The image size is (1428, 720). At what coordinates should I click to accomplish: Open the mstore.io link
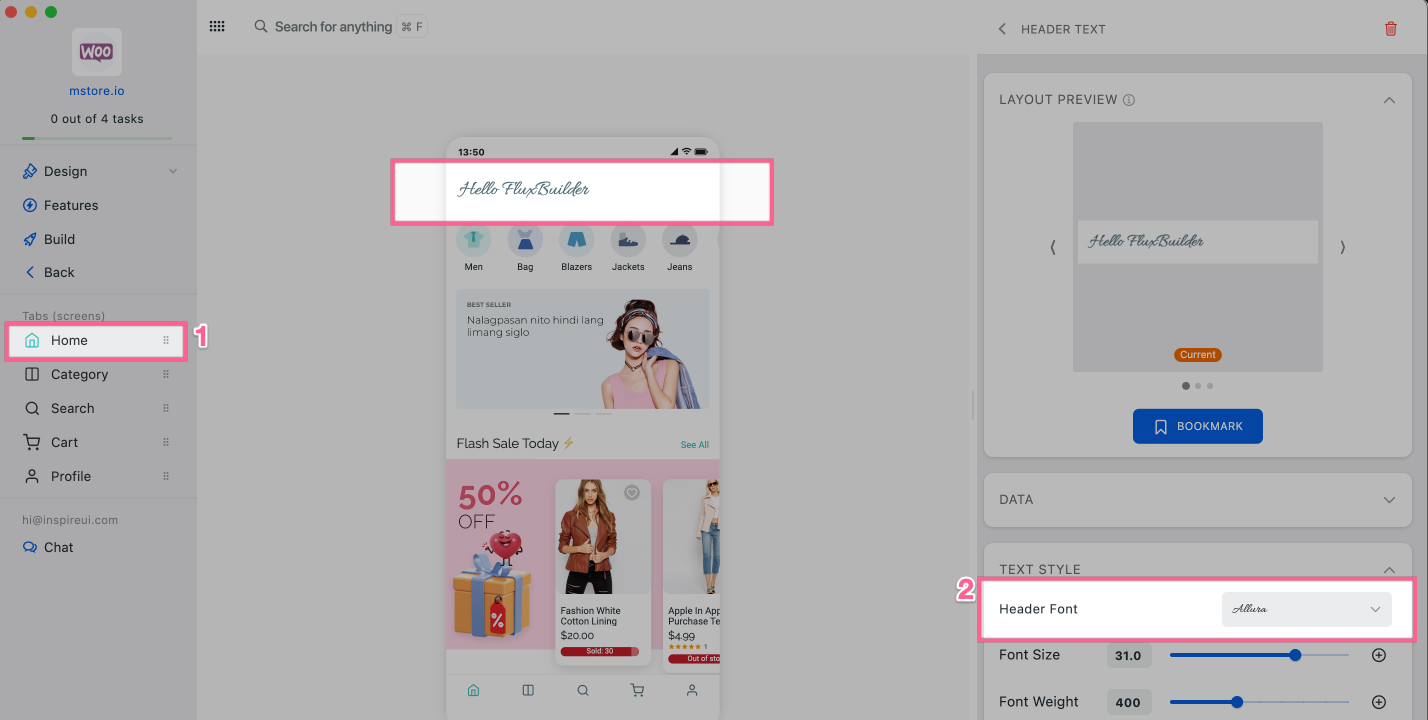pyautogui.click(x=97, y=91)
